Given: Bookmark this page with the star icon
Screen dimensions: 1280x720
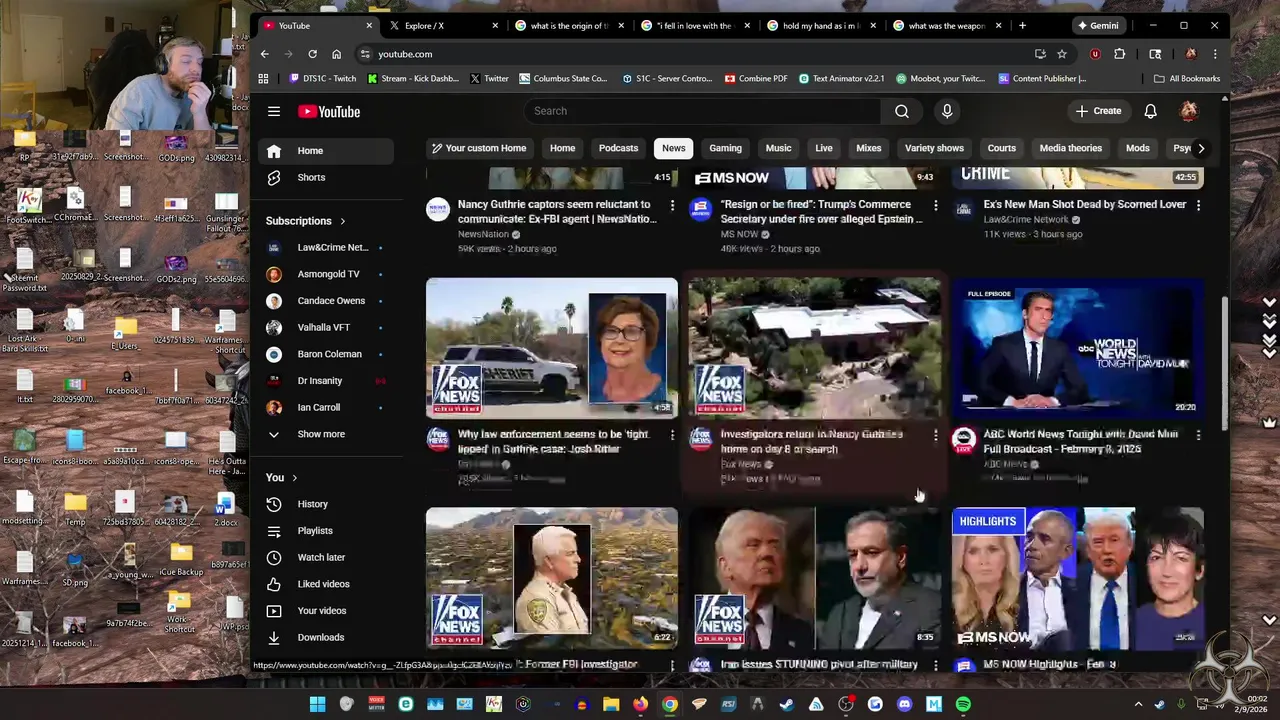Looking at the screenshot, I should click(1062, 54).
